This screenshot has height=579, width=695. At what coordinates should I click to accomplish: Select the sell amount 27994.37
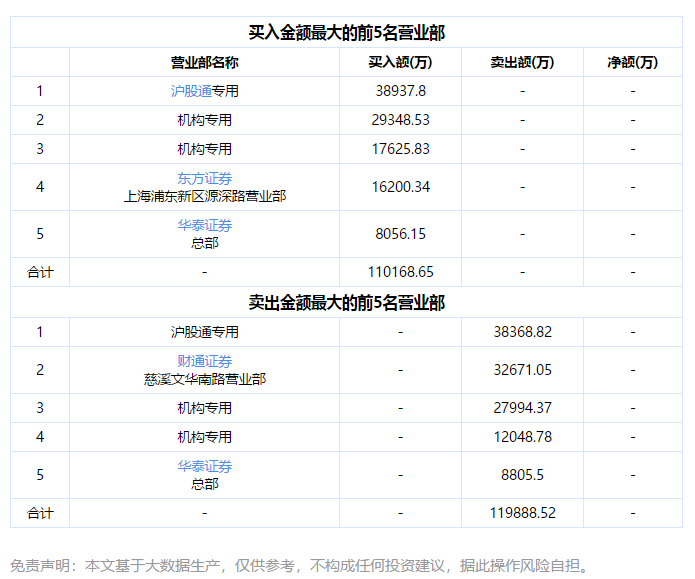523,408
